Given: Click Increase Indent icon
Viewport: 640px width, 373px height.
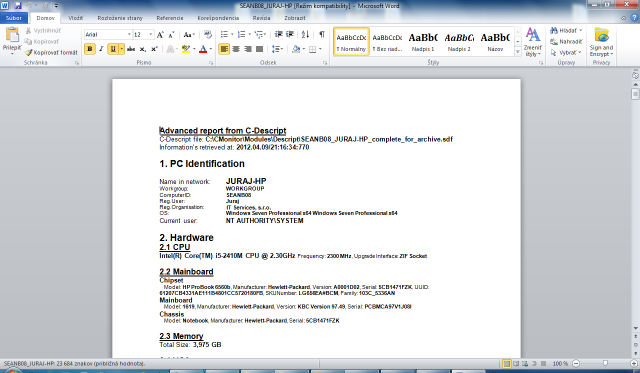Looking at the screenshot, I should pyautogui.click(x=290, y=35).
